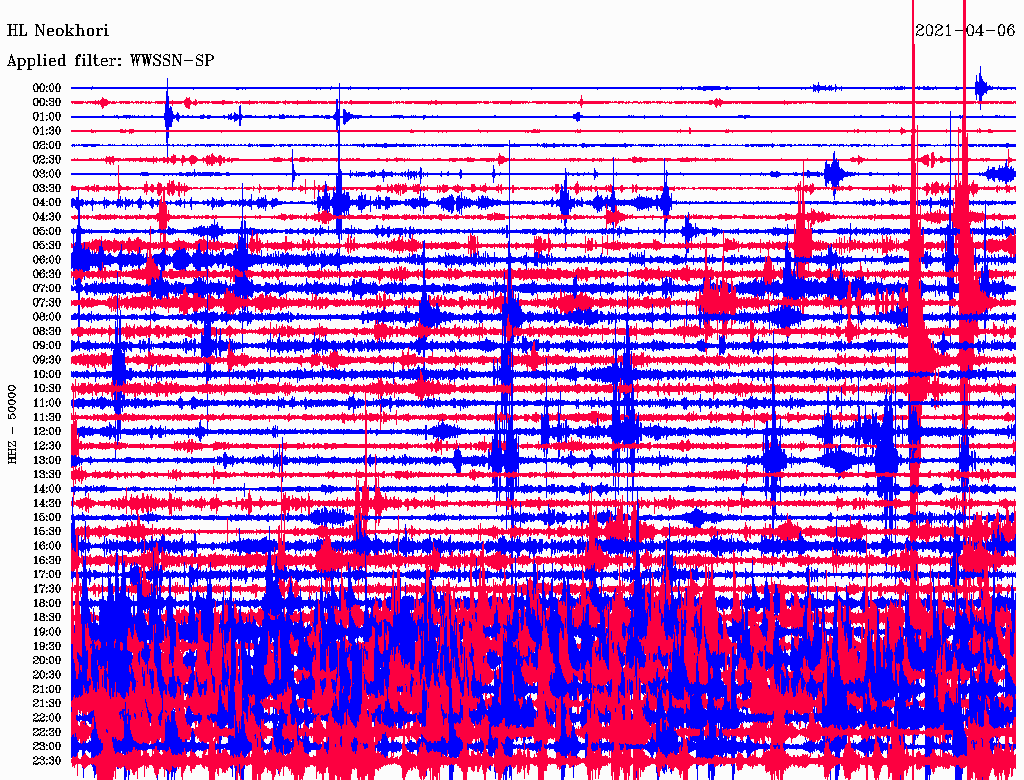
Task: Select the 16:00 time label
Action: click(47, 546)
